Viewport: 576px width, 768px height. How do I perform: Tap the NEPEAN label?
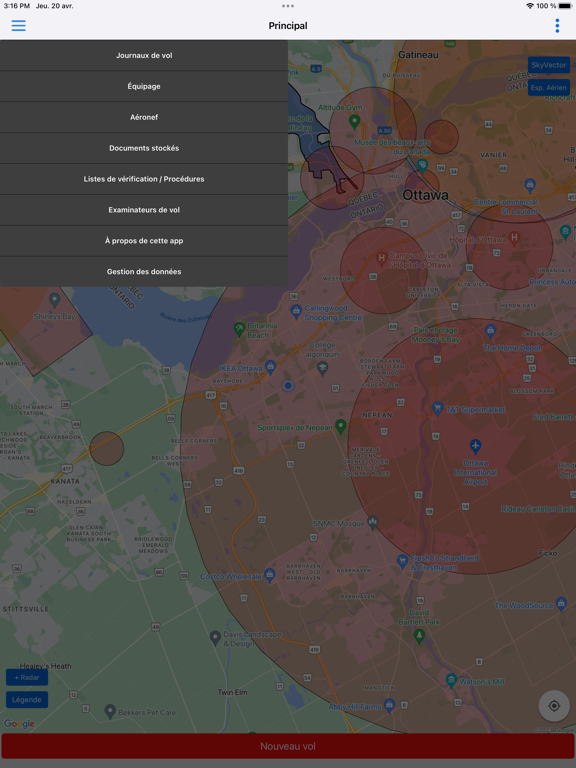[x=377, y=415]
